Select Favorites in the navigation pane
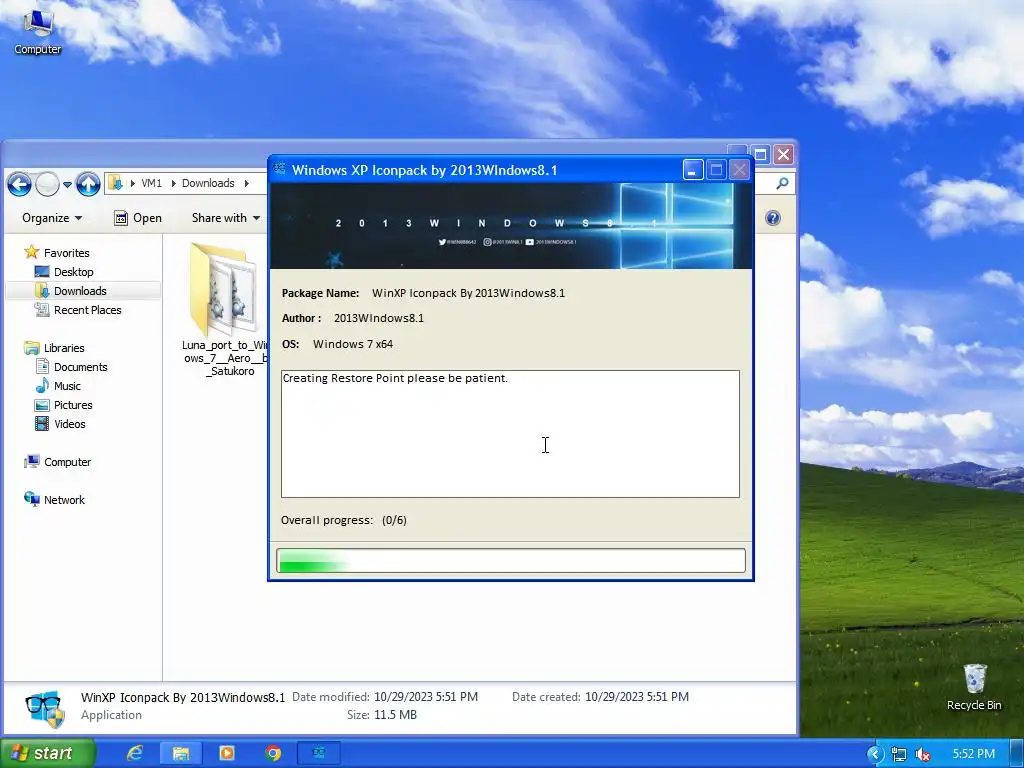Viewport: 1024px width, 768px height. point(66,253)
